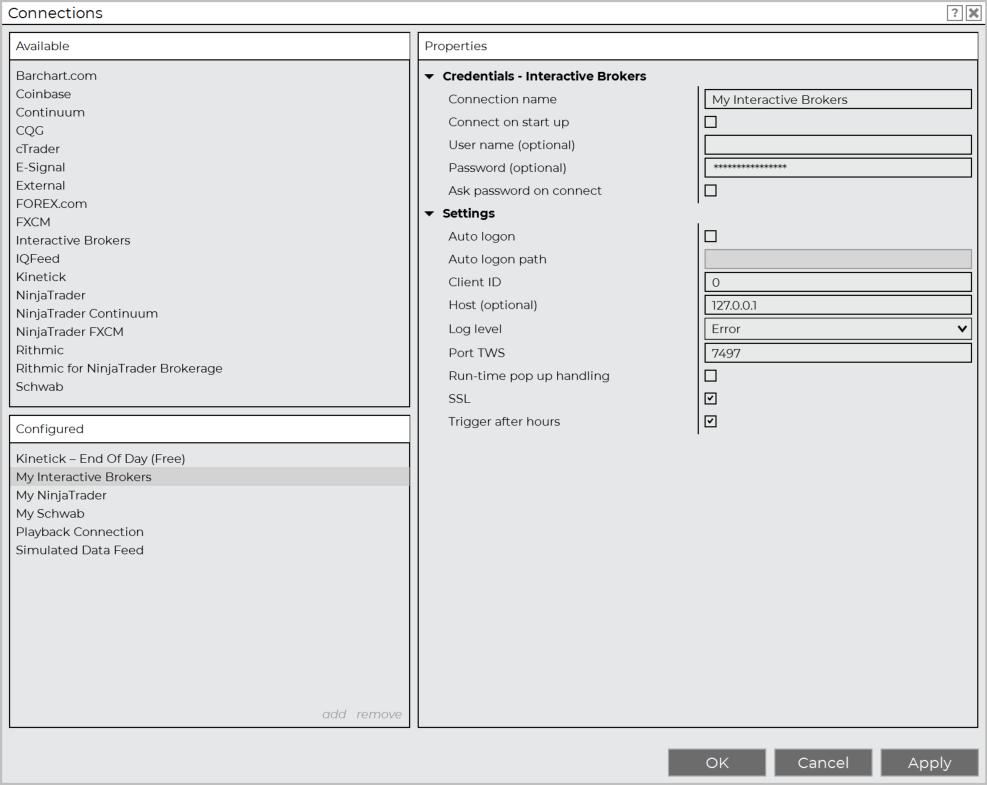This screenshot has height=785, width=987.
Task: Click the Port TWS field
Action: pos(838,353)
